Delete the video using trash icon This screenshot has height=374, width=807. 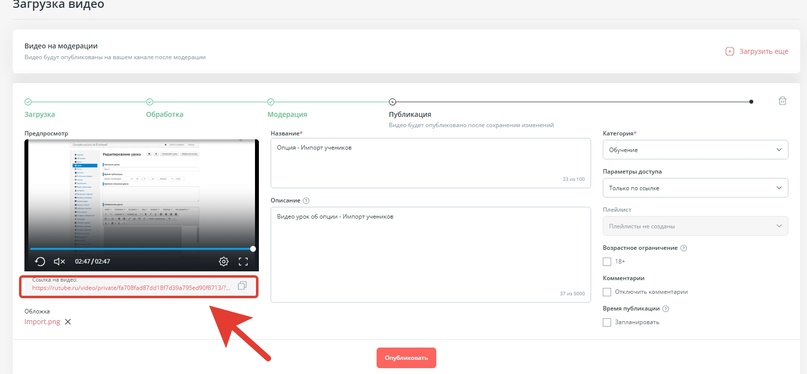tap(782, 101)
